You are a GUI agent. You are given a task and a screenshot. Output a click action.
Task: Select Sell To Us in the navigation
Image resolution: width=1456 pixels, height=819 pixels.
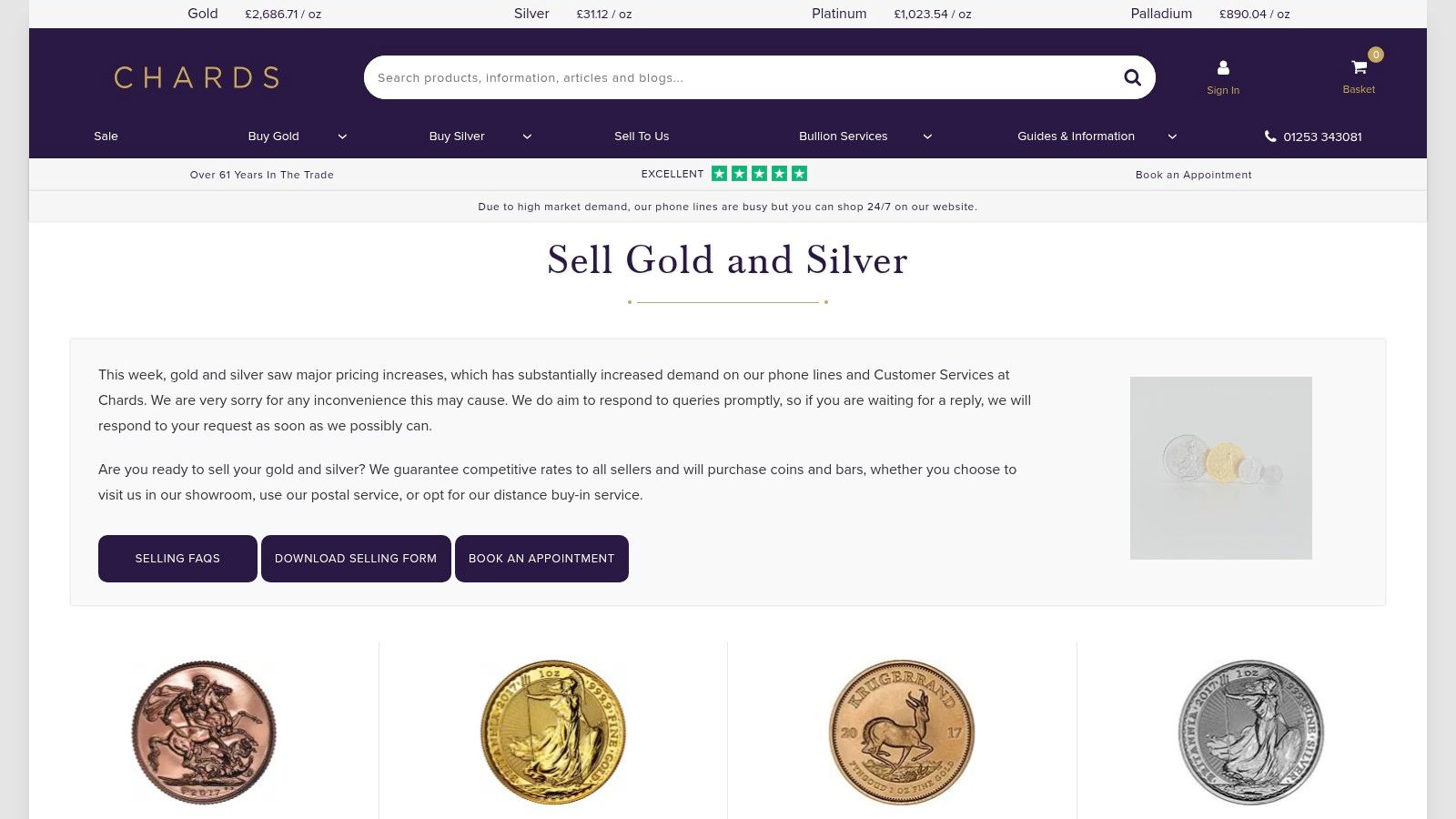pos(641,136)
